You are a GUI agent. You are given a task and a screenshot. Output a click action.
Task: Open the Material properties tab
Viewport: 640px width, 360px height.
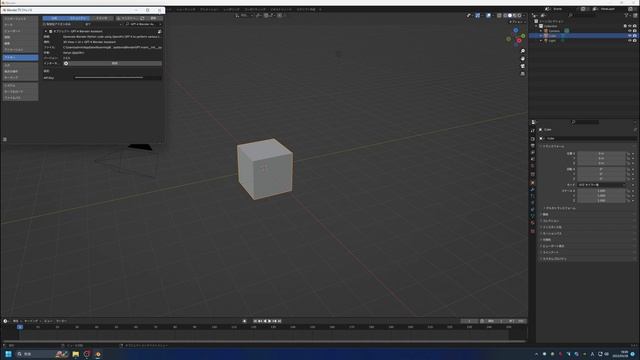point(533,223)
